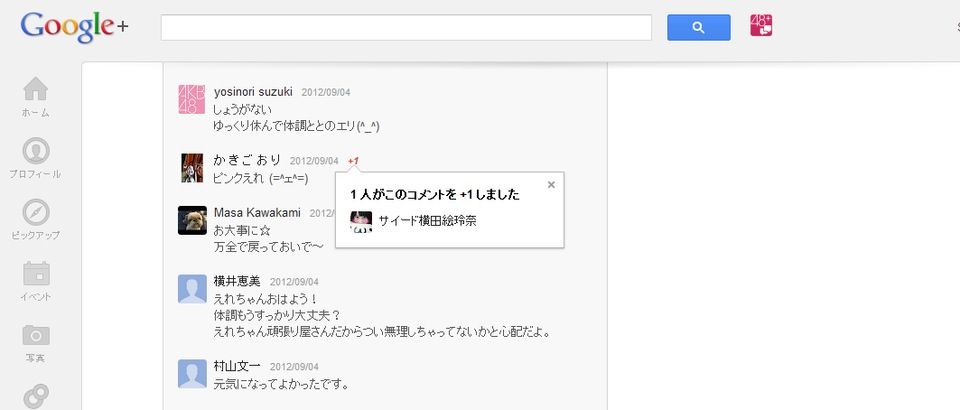This screenshot has width=960, height=410.
Task: Close the +1 popup with the X
Action: click(x=551, y=184)
